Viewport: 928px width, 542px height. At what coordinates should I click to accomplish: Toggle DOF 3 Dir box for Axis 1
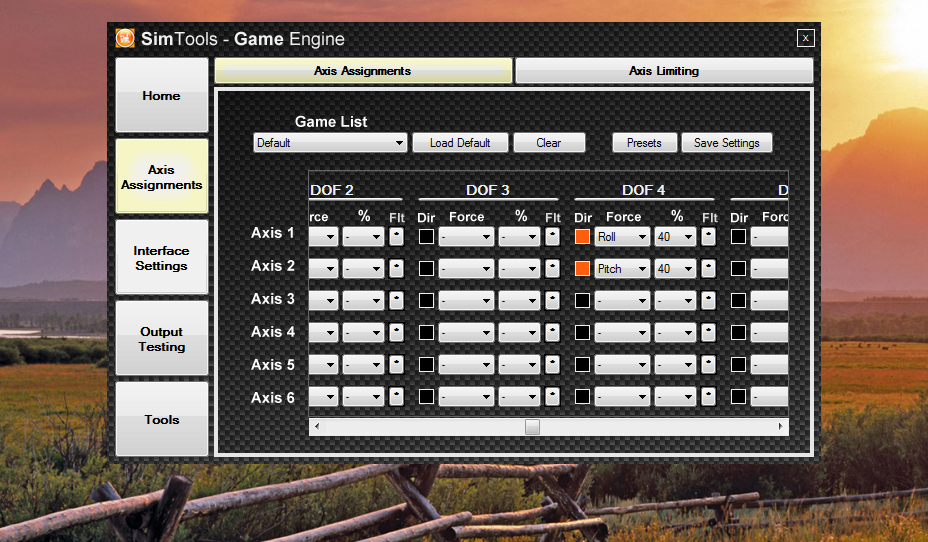[x=426, y=237]
